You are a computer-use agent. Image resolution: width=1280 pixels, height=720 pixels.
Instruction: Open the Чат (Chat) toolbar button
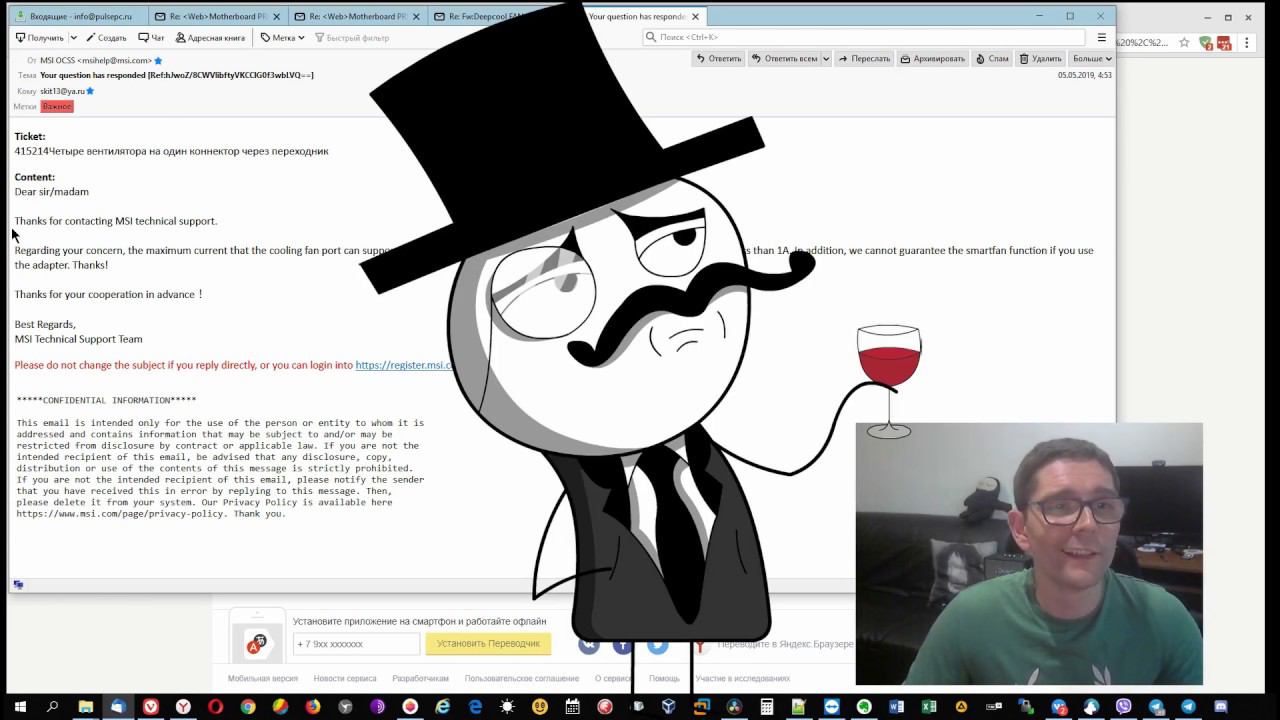[151, 38]
